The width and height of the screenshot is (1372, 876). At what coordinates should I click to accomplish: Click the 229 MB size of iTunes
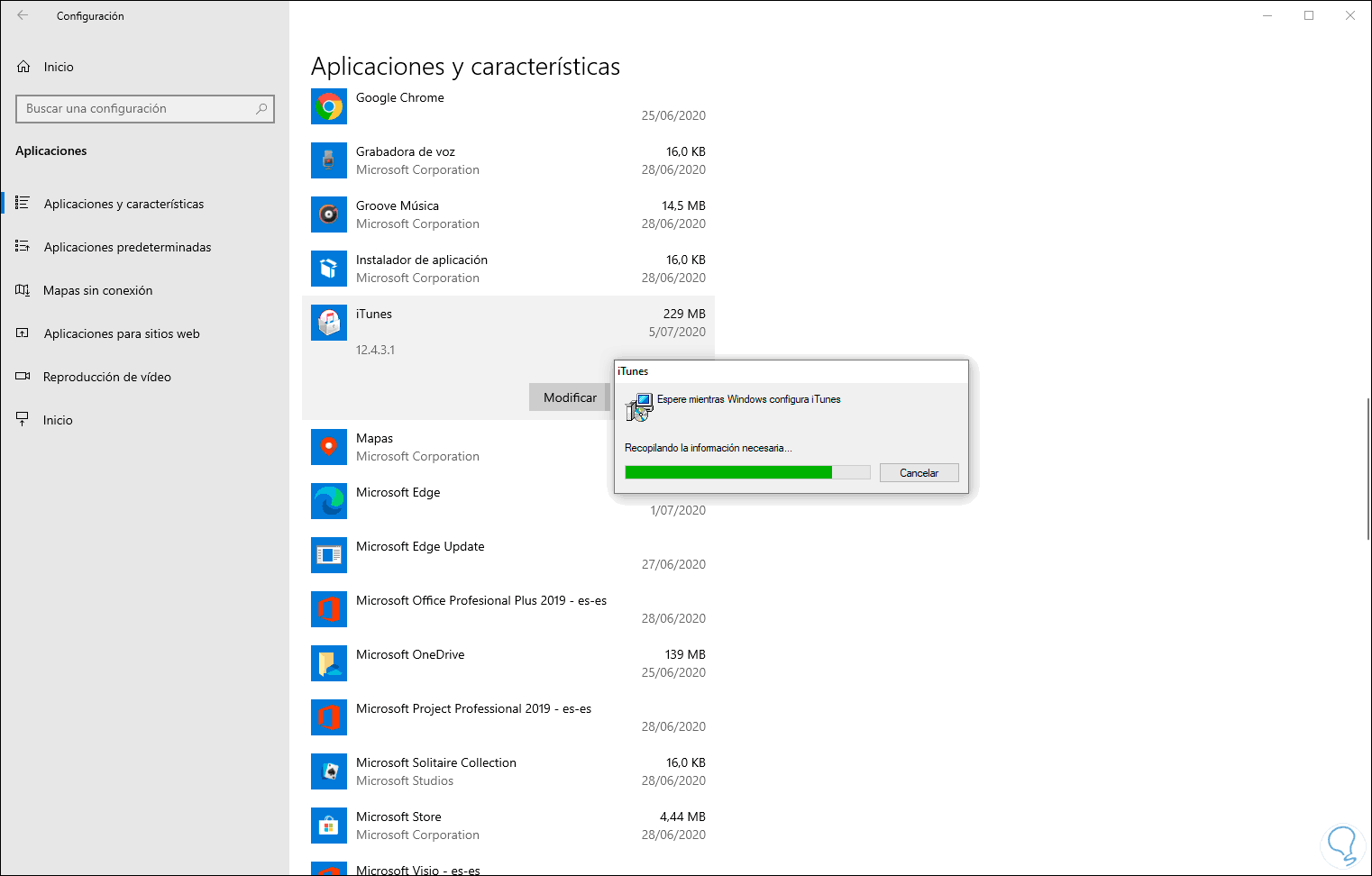coord(684,314)
